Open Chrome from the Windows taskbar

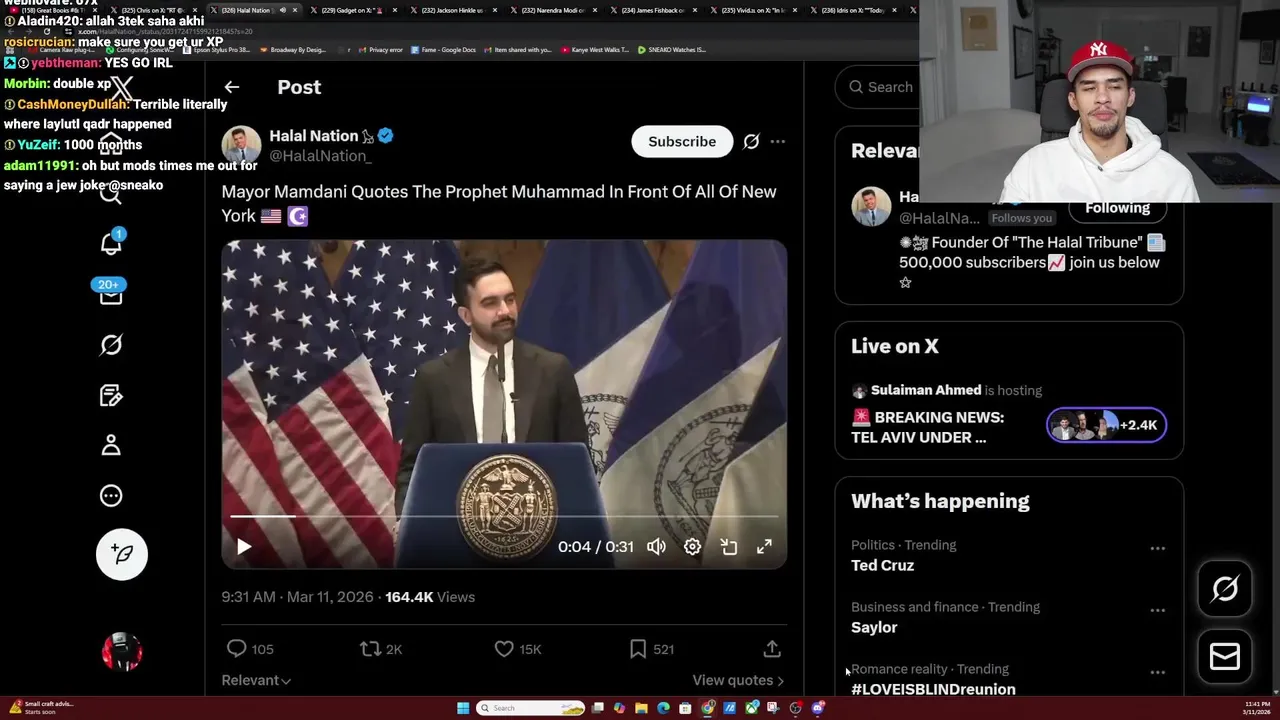click(708, 708)
